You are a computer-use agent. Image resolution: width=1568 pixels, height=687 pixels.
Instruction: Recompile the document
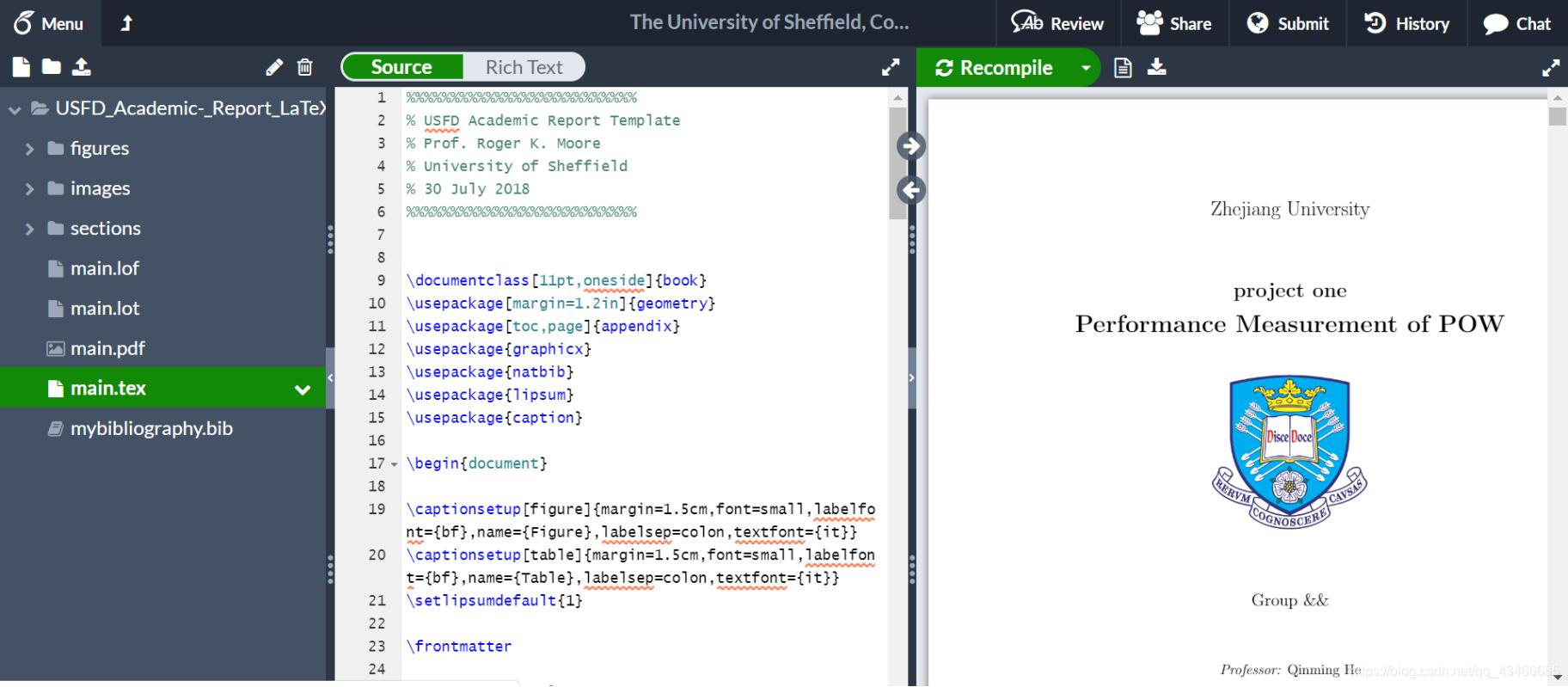click(995, 67)
